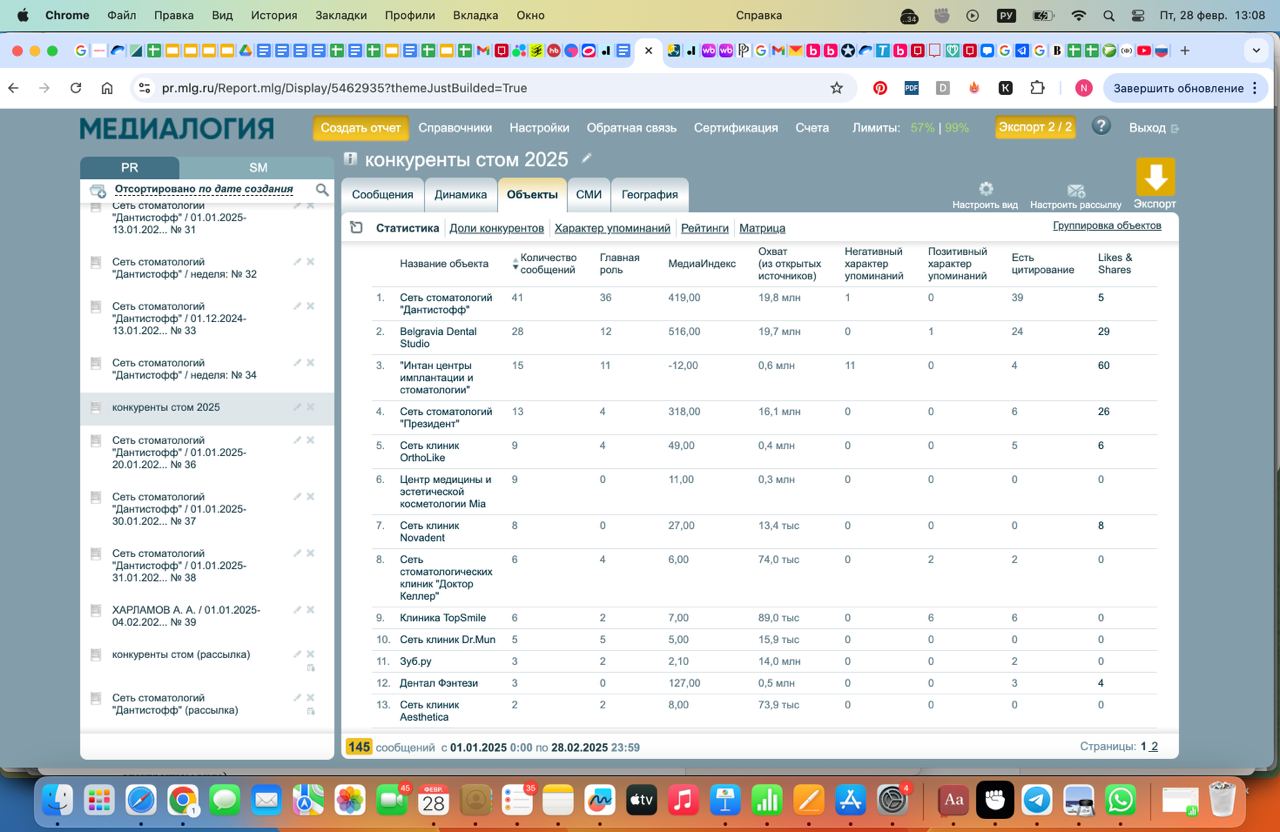Click the search magnifier in report sidebar
Image resolution: width=1280 pixels, height=832 pixels.
click(x=322, y=190)
